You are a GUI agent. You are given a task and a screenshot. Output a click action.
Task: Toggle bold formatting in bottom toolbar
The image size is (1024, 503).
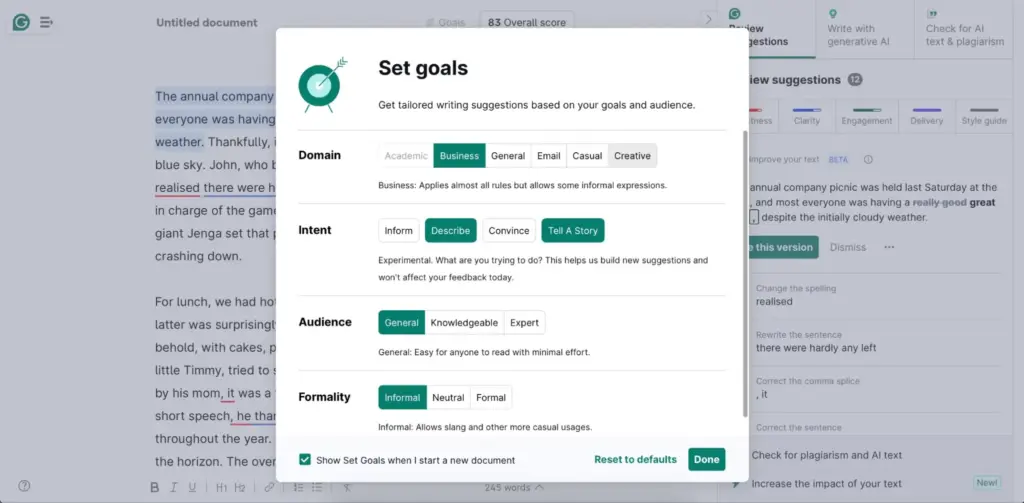pos(155,487)
